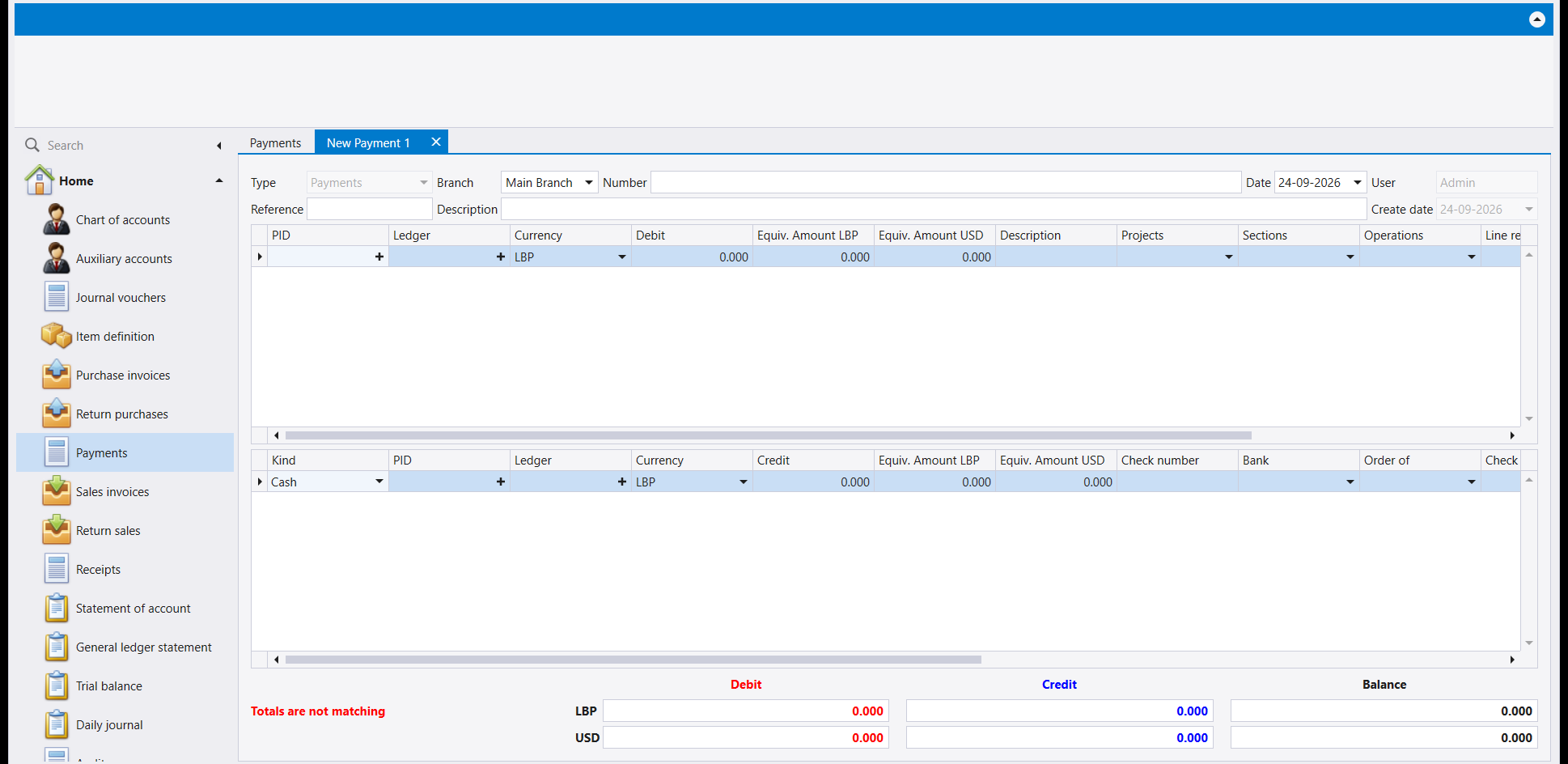Click the Trial balance clipboard icon
1568x764 pixels.
(57, 685)
